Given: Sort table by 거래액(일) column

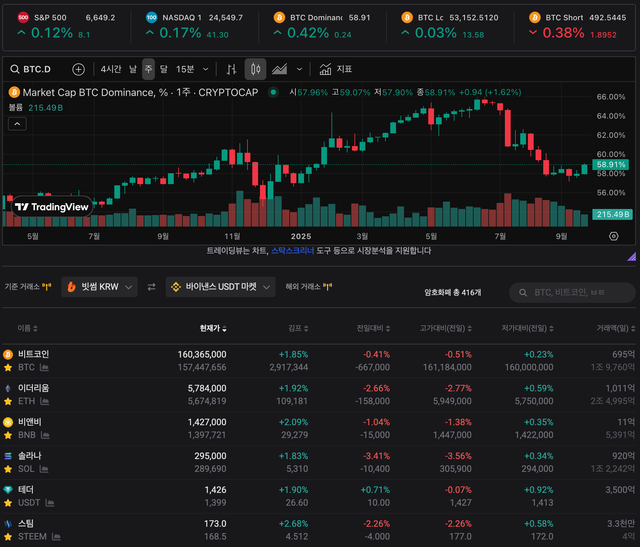Looking at the screenshot, I should (616, 329).
